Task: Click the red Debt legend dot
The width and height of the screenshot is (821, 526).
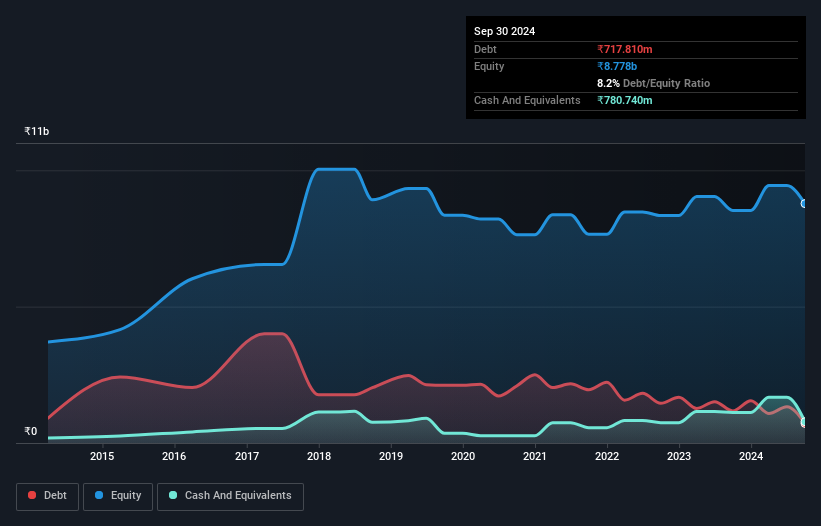Action: click(32, 495)
